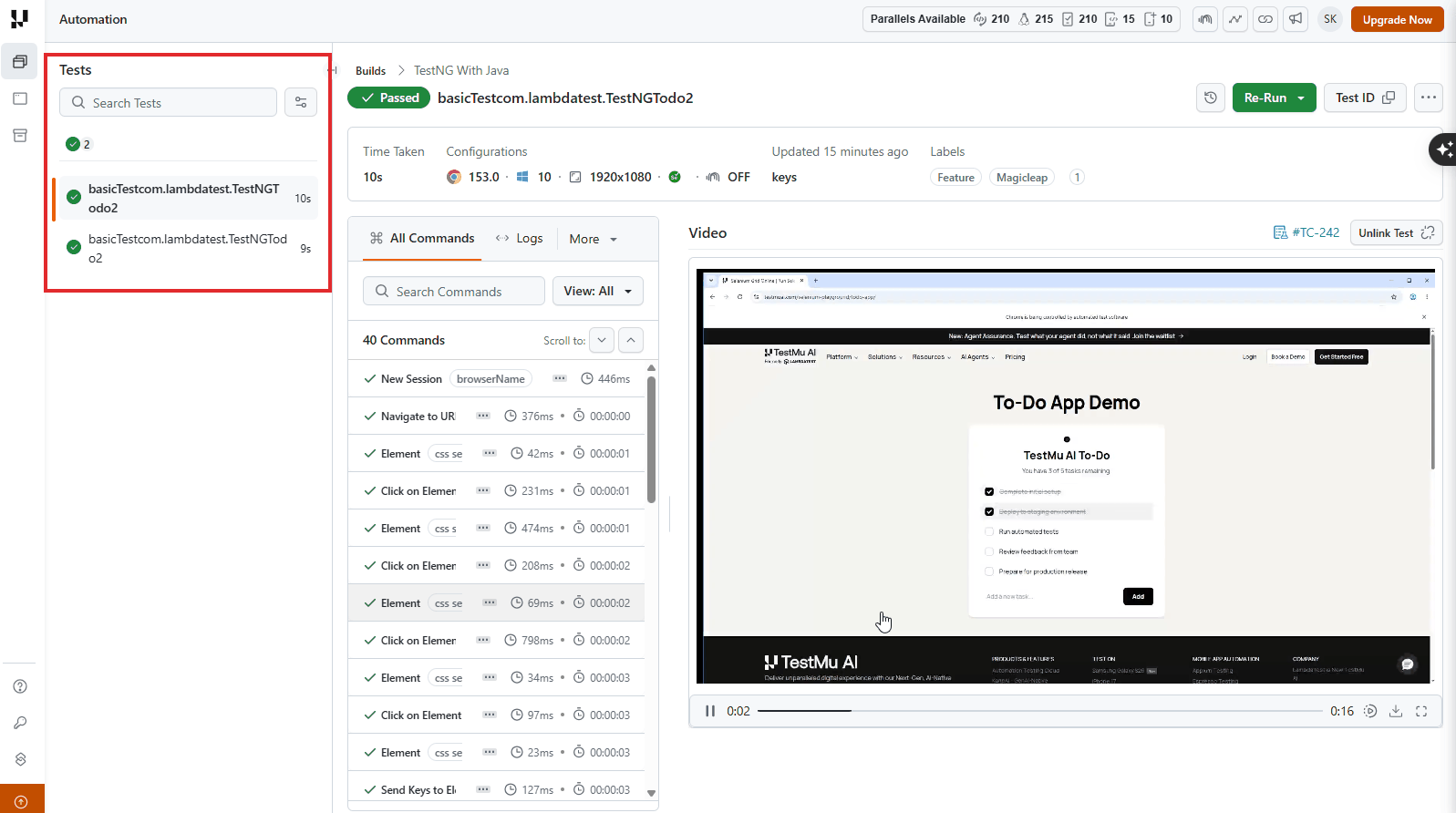Focus the Search Tests field
Screen dimensions: 1456x813
(168, 102)
